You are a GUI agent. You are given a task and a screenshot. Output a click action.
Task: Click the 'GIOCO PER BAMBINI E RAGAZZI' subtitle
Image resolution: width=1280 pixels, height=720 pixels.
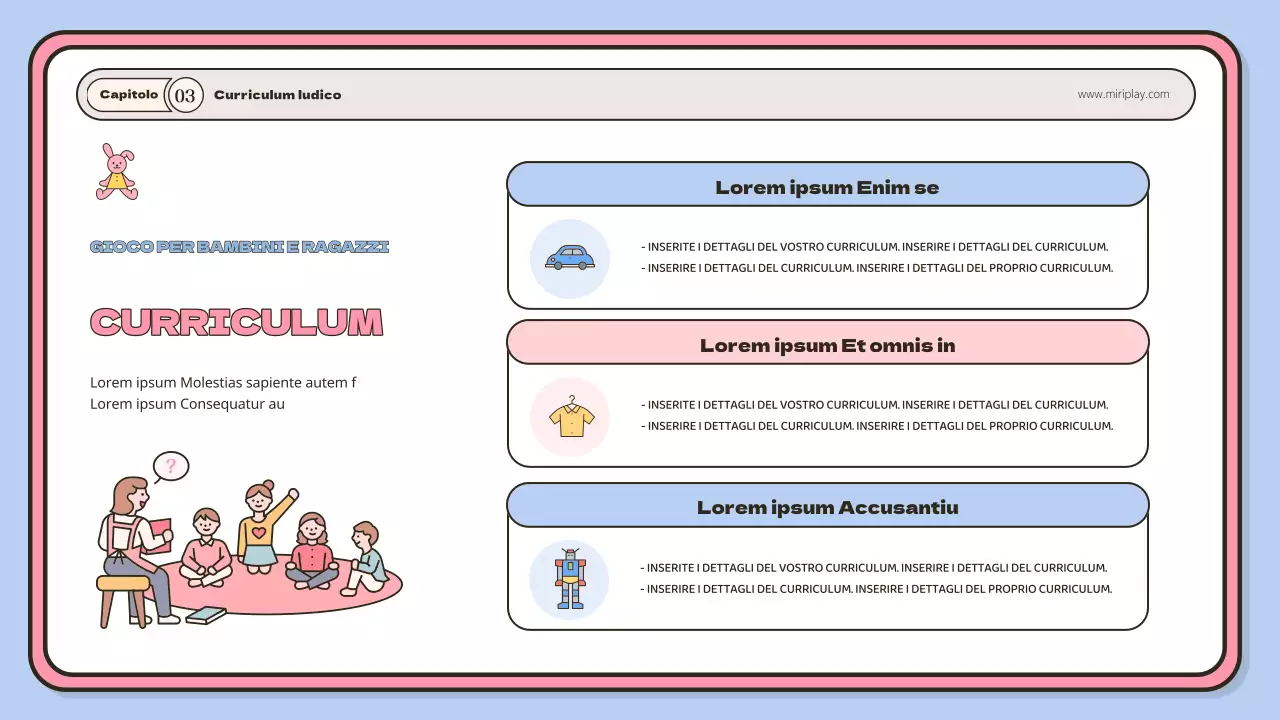point(239,246)
